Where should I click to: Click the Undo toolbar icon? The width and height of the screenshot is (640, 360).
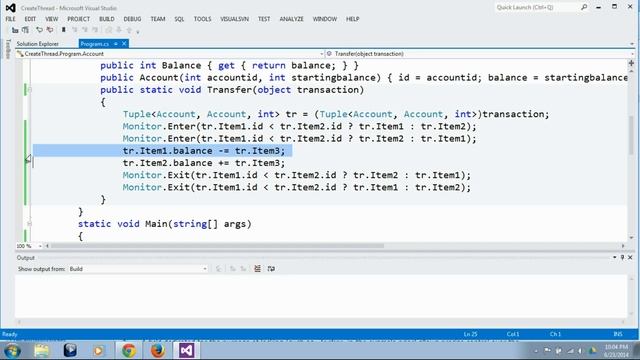[39, 30]
